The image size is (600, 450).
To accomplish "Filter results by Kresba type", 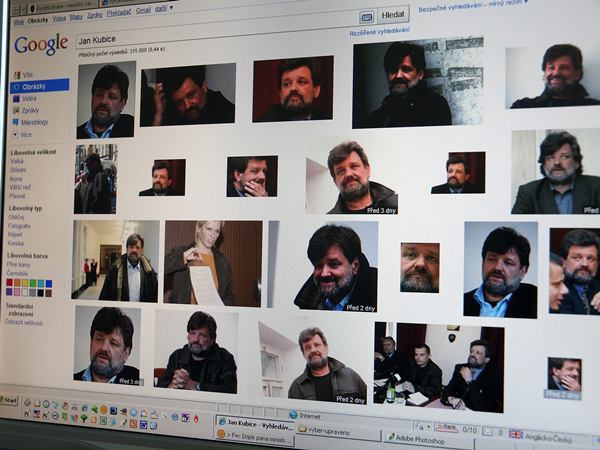I will (16, 243).
